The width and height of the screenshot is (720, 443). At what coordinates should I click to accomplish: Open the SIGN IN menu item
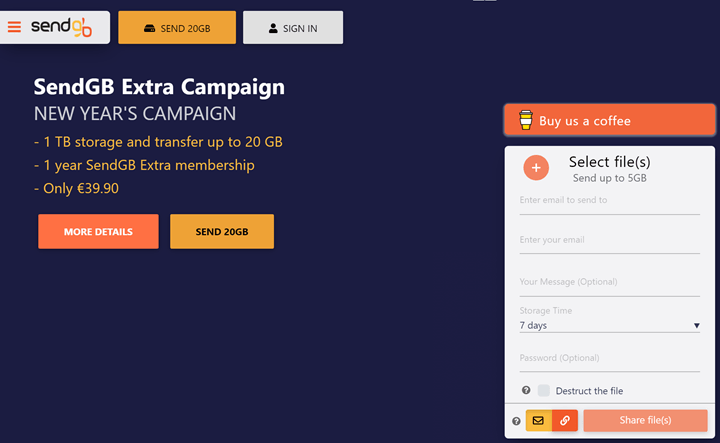click(x=293, y=28)
